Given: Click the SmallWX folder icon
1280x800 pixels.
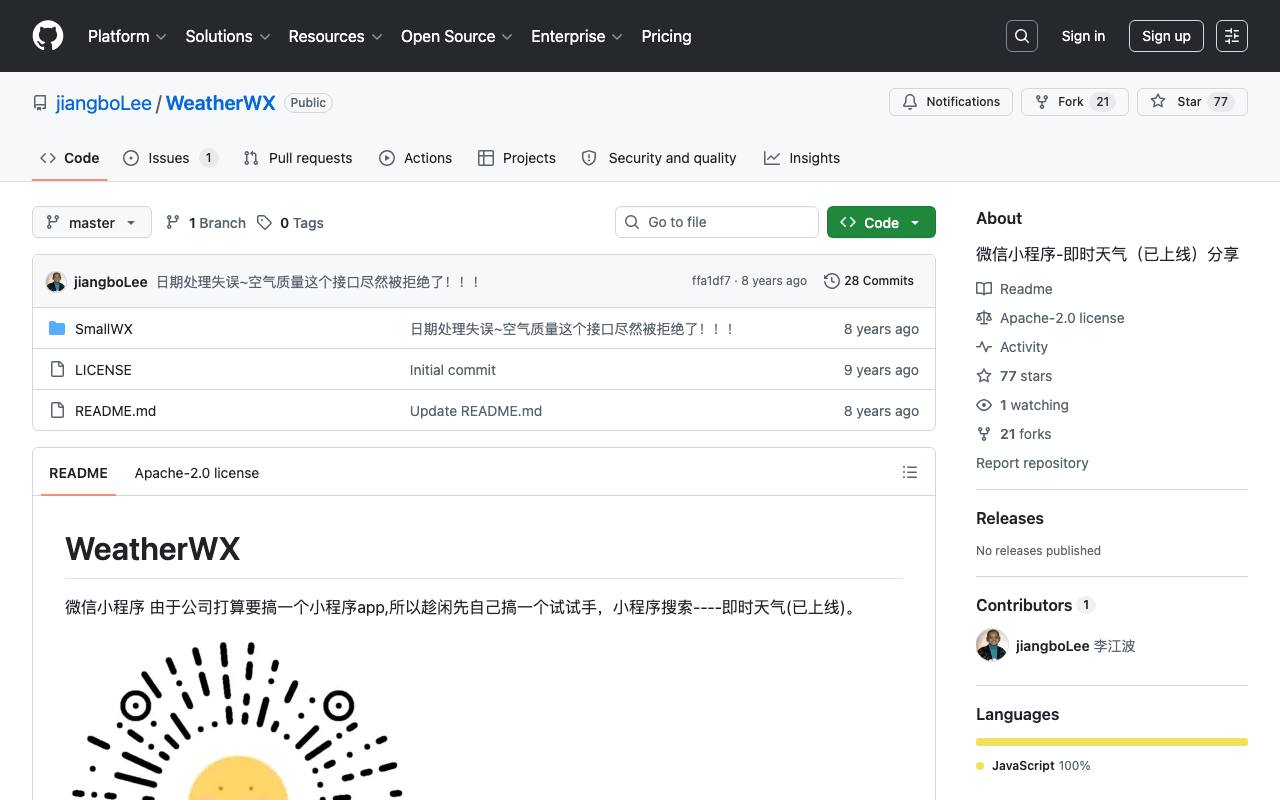Looking at the screenshot, I should click(57, 329).
